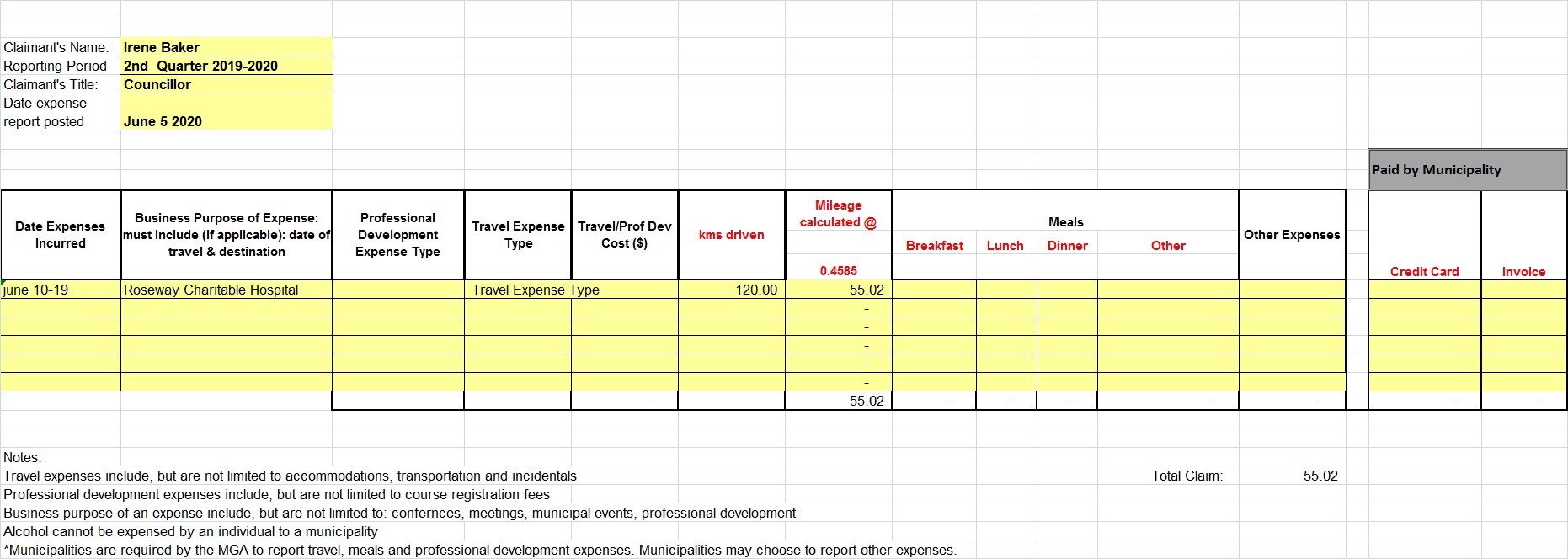1568x559 pixels.
Task: Click the '55.02' mileage total cell
Action: [x=839, y=401]
